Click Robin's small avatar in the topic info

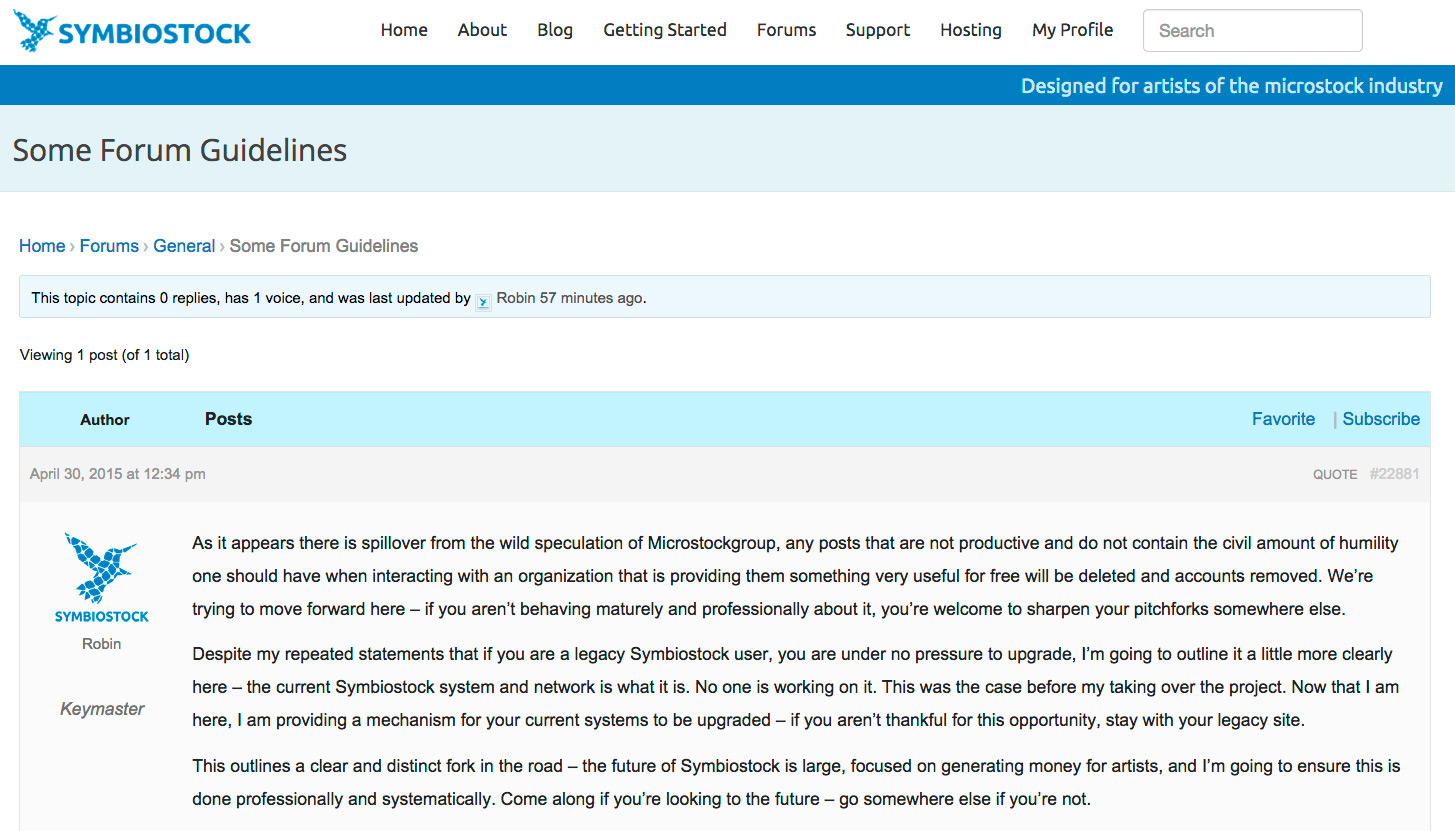(x=483, y=300)
